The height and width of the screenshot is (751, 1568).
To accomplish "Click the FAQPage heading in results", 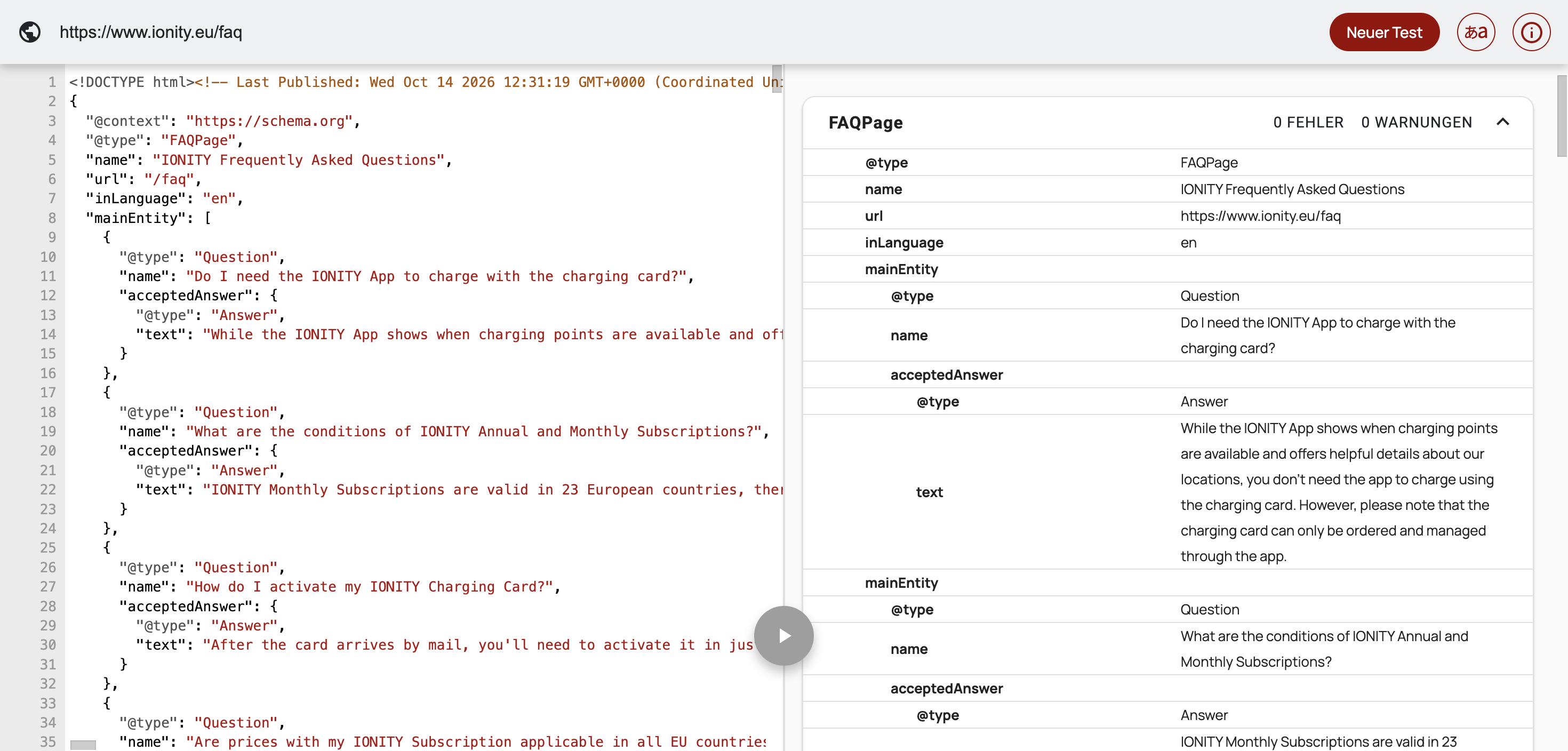I will click(865, 122).
